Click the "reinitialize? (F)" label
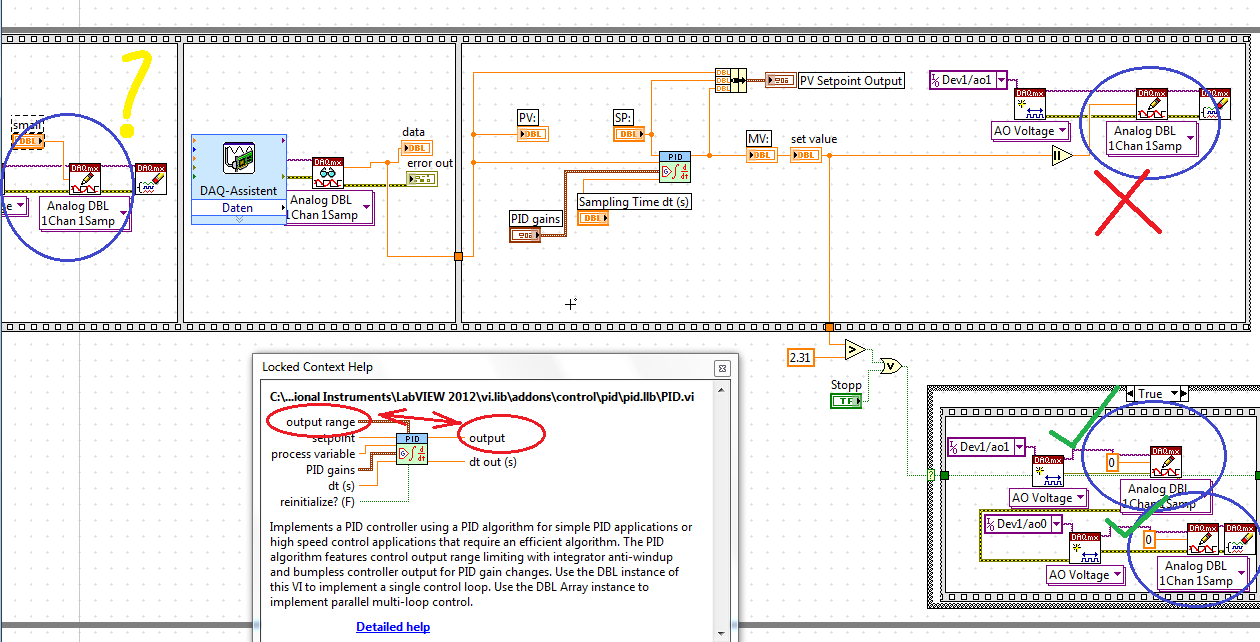The image size is (1260, 642). point(317,502)
